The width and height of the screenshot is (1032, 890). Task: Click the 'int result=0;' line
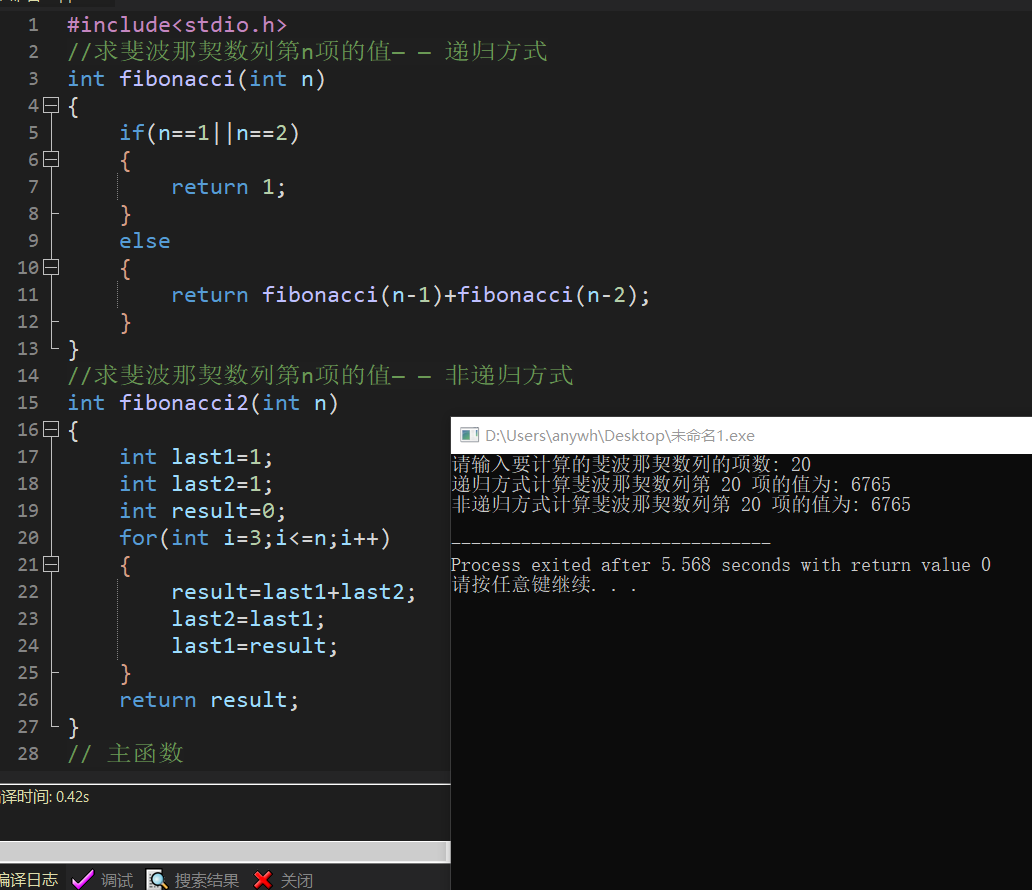(x=202, y=511)
